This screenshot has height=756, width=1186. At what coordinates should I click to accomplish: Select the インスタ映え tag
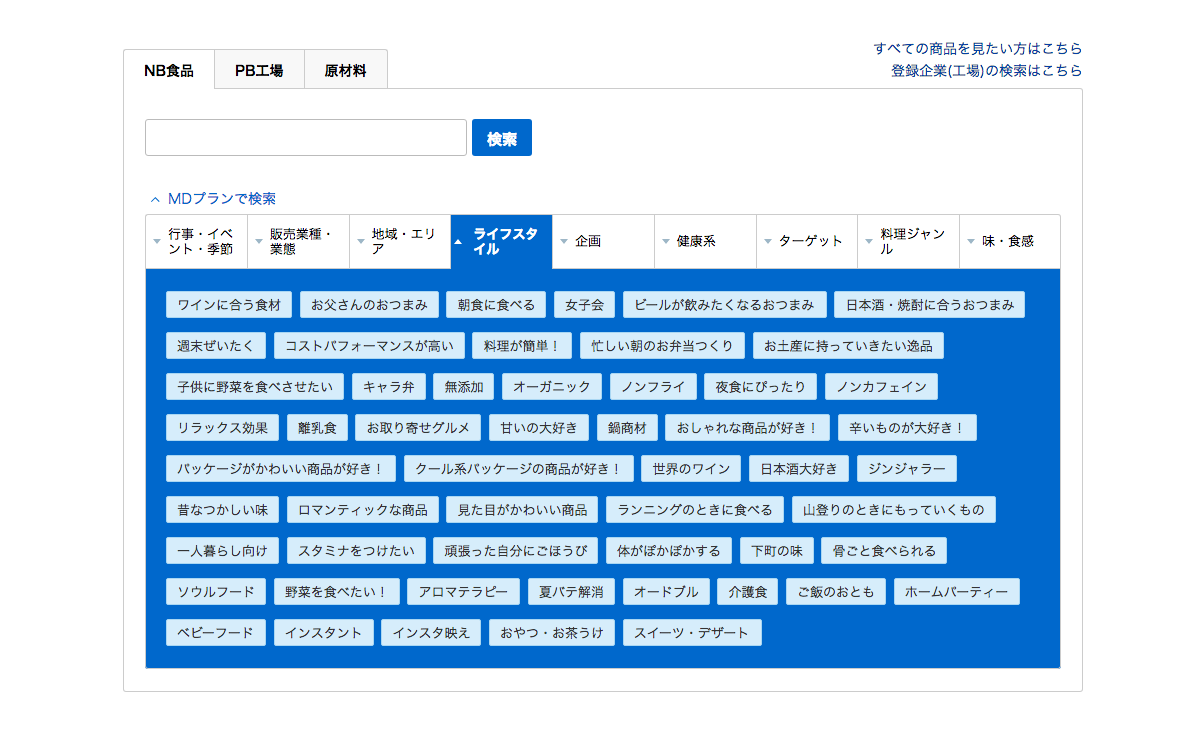tap(431, 632)
